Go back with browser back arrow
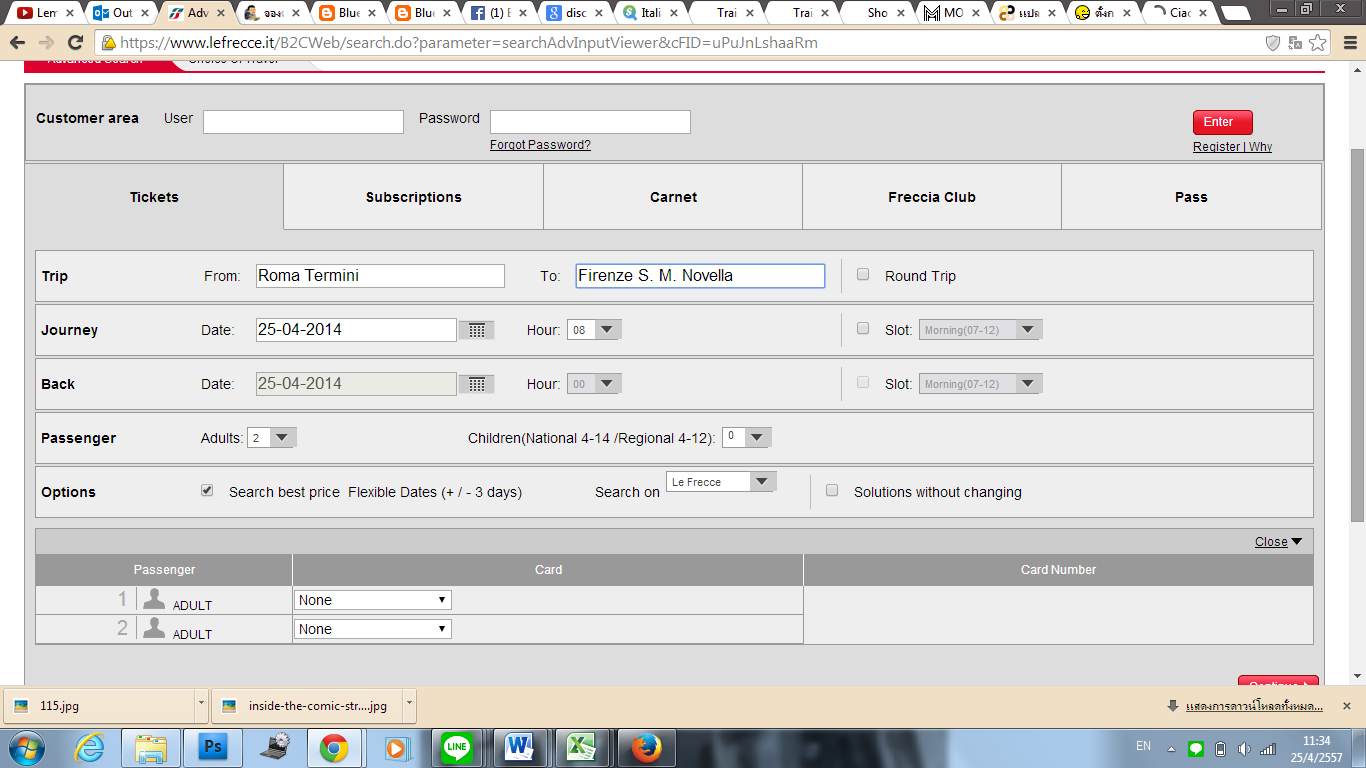Screen dimensions: 1366x768 click(18, 43)
